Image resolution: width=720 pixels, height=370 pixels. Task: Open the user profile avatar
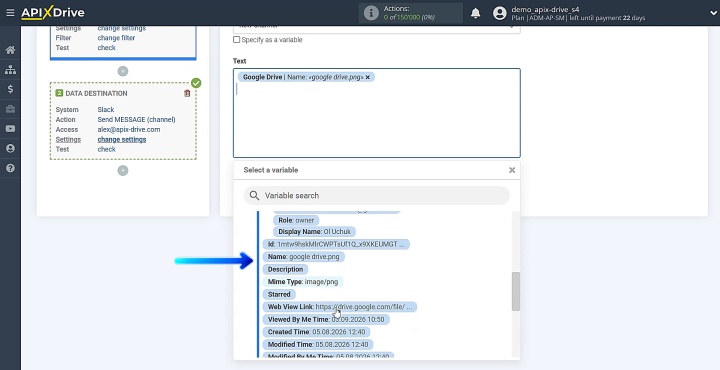click(x=500, y=13)
